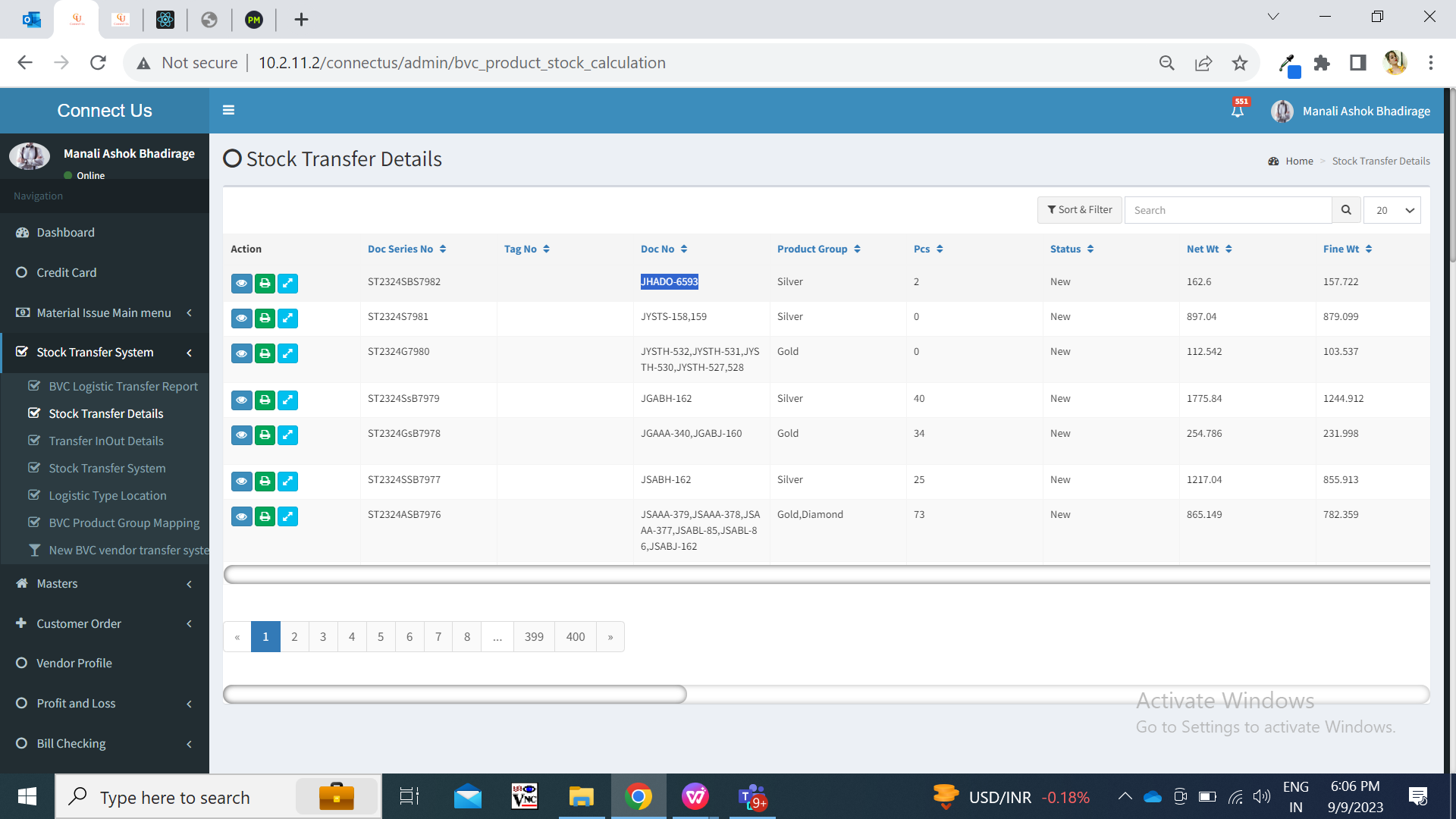This screenshot has width=1456, height=819.
Task: Print the ST2324ASB7976 transfer document
Action: pos(265,516)
